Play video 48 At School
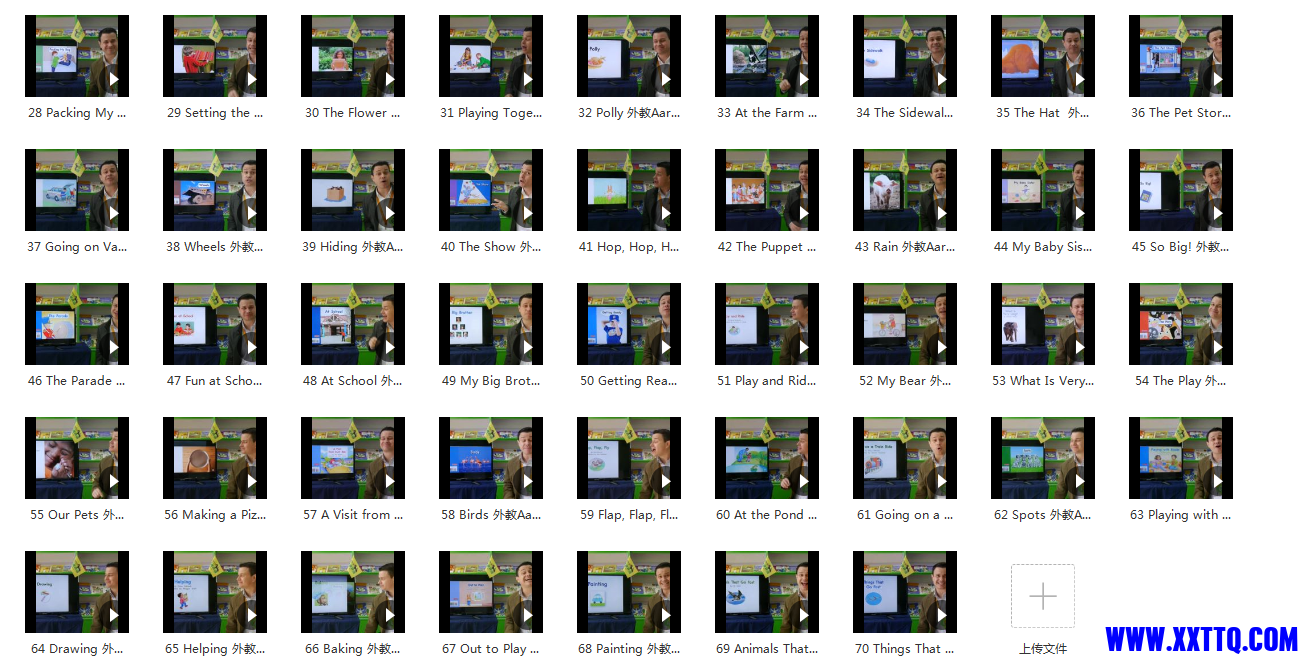This screenshot has width=1303, height=659. point(353,324)
